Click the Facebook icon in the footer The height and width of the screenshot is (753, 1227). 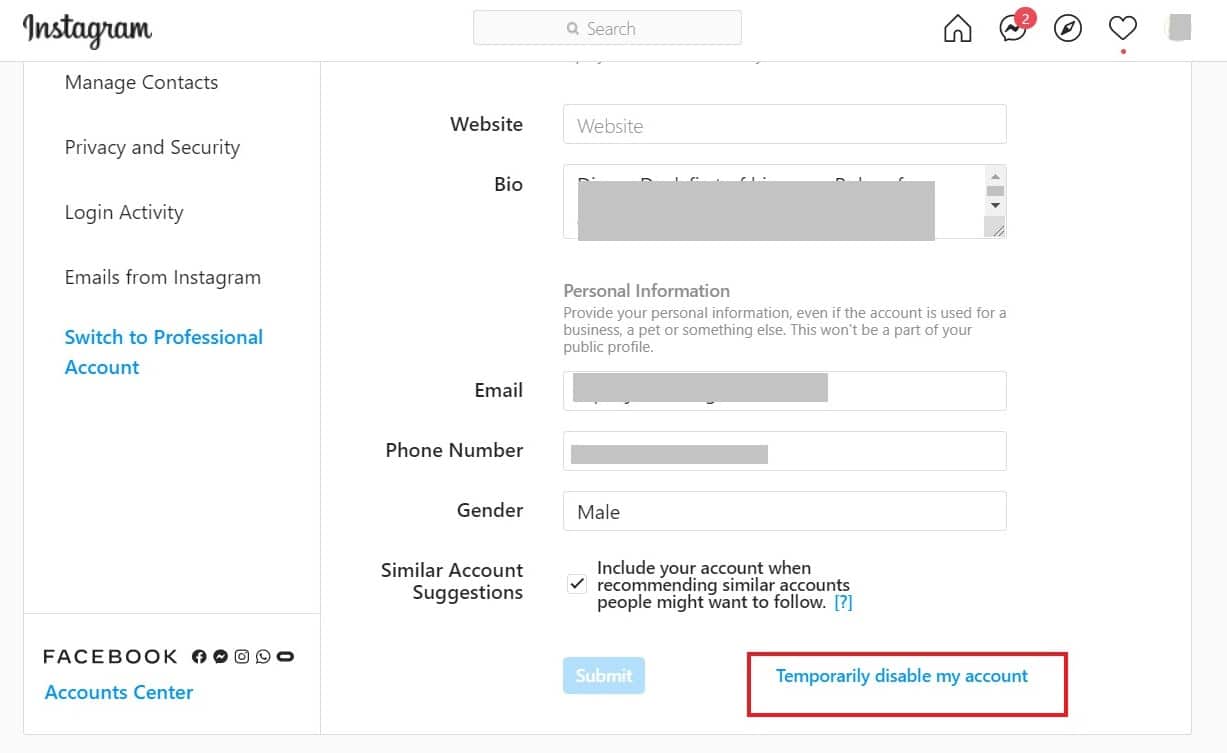click(198, 656)
